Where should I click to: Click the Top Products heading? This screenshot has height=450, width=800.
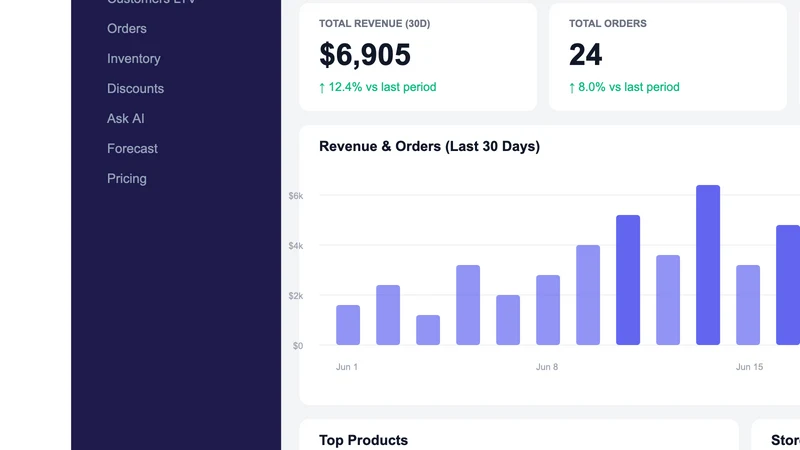(363, 440)
